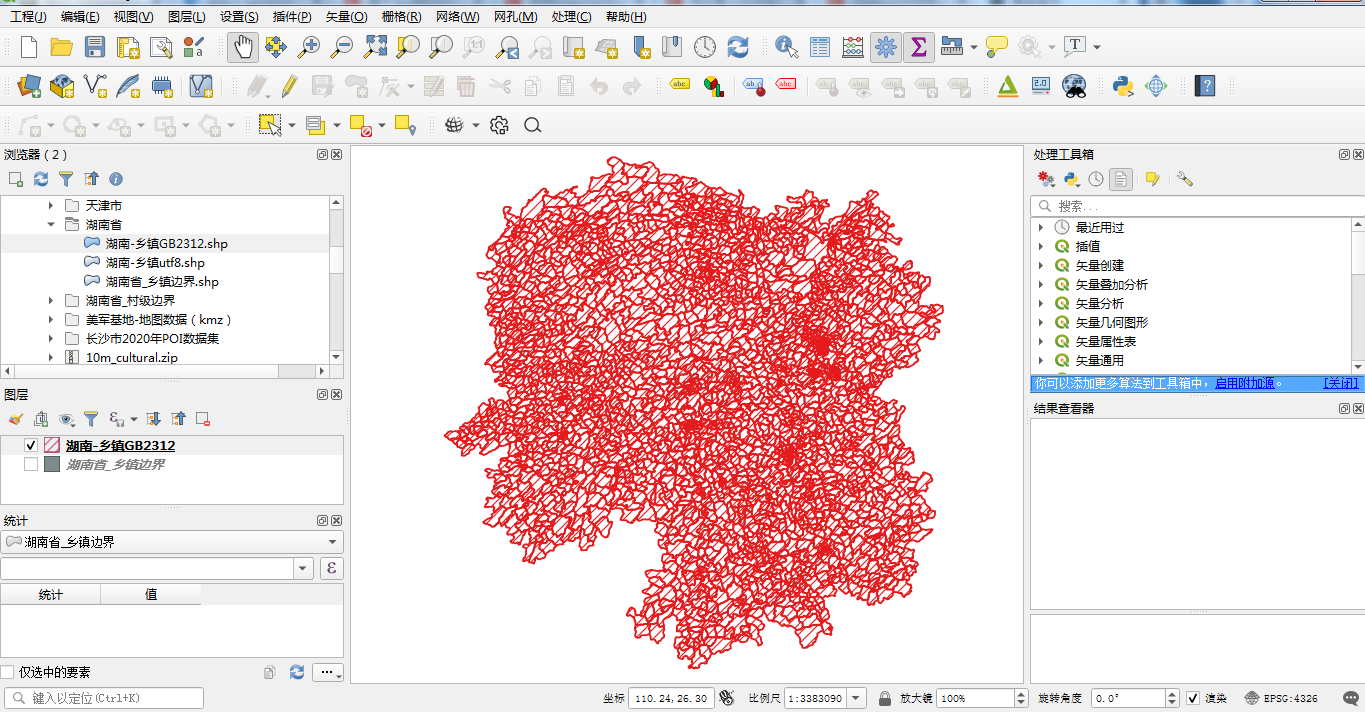Click the 湖南-乡镇GB2312 layer red symbol swatch
Screen dimensions: 1365x712
tap(52, 445)
